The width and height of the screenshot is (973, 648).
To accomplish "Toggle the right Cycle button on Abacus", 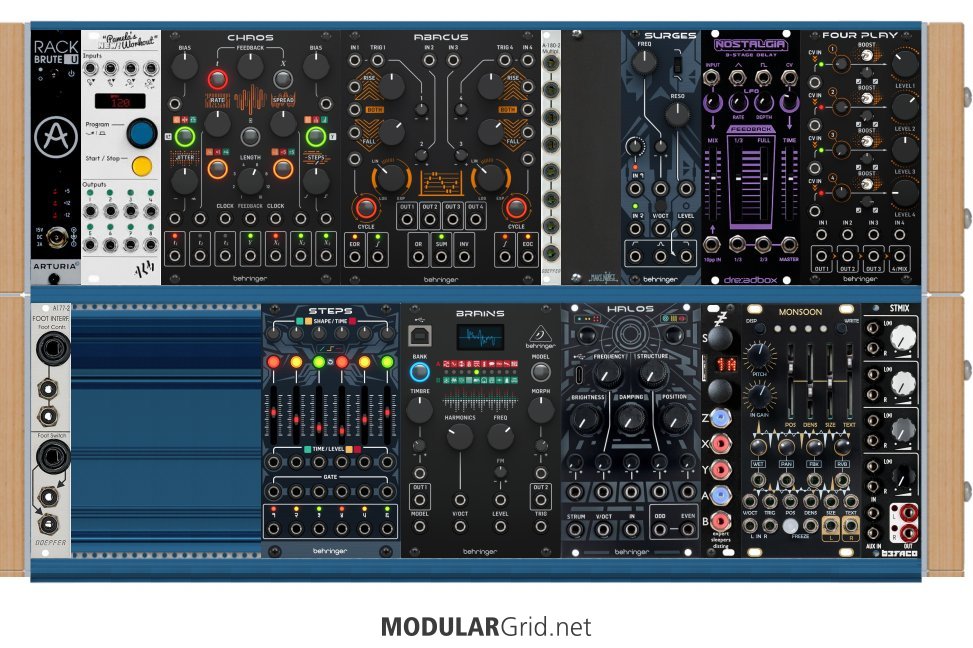I will point(516,209).
